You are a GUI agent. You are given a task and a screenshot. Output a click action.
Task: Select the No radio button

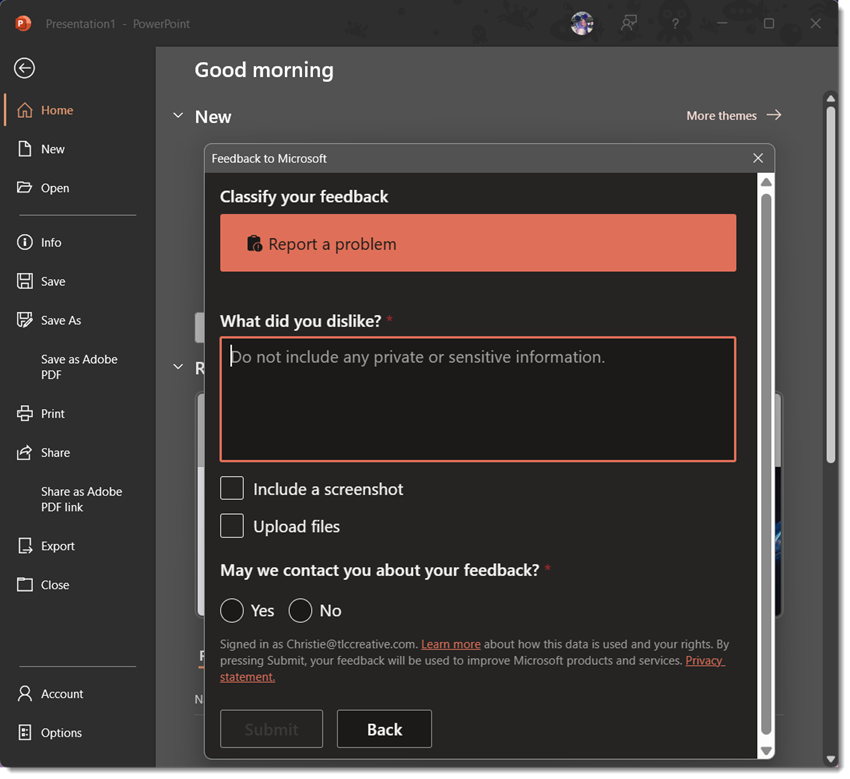(x=300, y=611)
